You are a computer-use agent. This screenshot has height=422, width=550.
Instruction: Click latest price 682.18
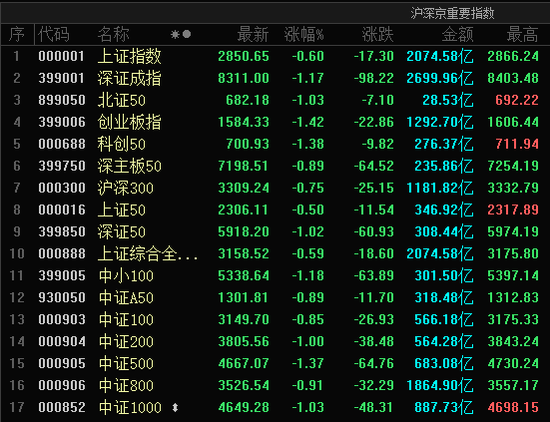pyautogui.click(x=247, y=100)
